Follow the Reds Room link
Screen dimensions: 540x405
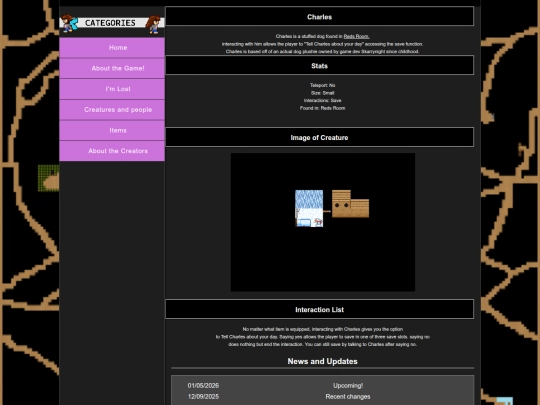coord(356,36)
